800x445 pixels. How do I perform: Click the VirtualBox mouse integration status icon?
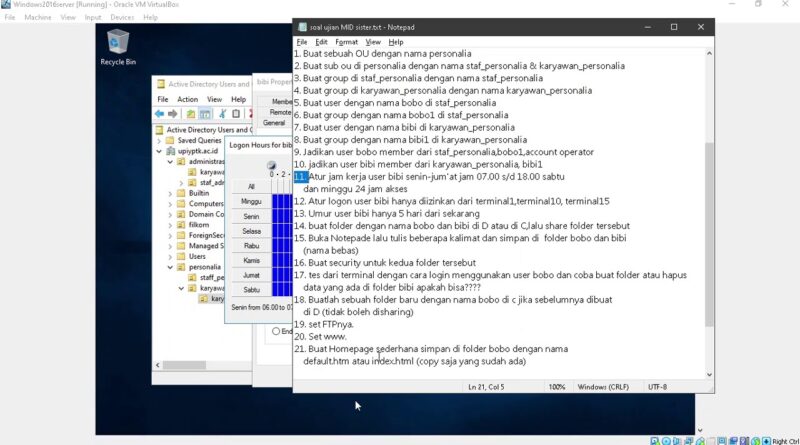(x=756, y=441)
